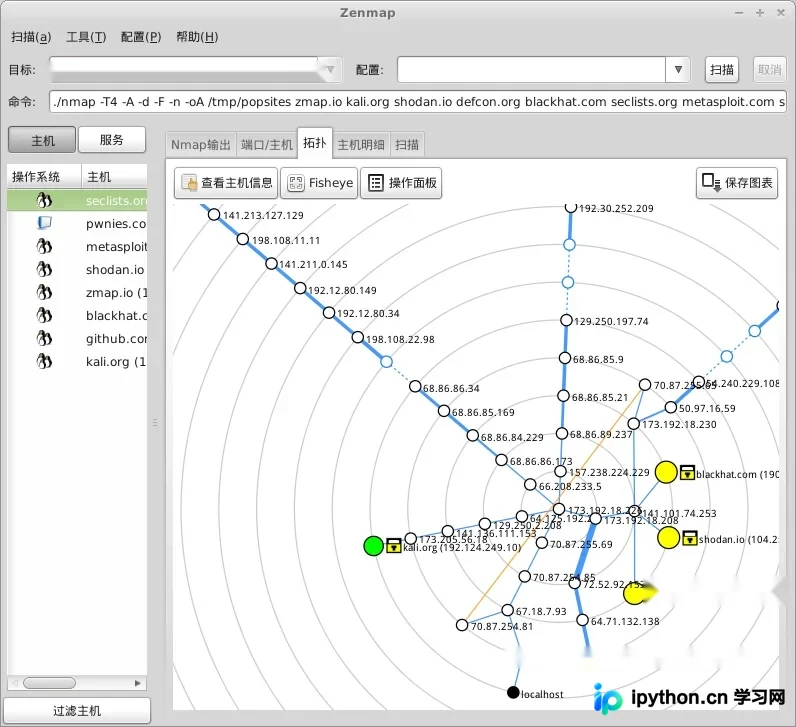Click the scrollbar right arrow in host list
Image resolution: width=796 pixels, height=727 pixels.
click(x=137, y=683)
